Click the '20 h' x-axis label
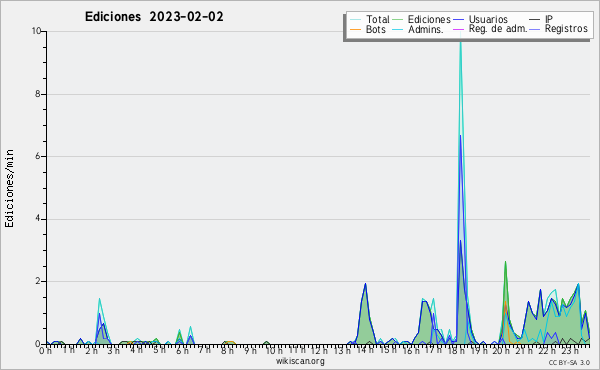This screenshot has width=600, height=370. pos(502,351)
